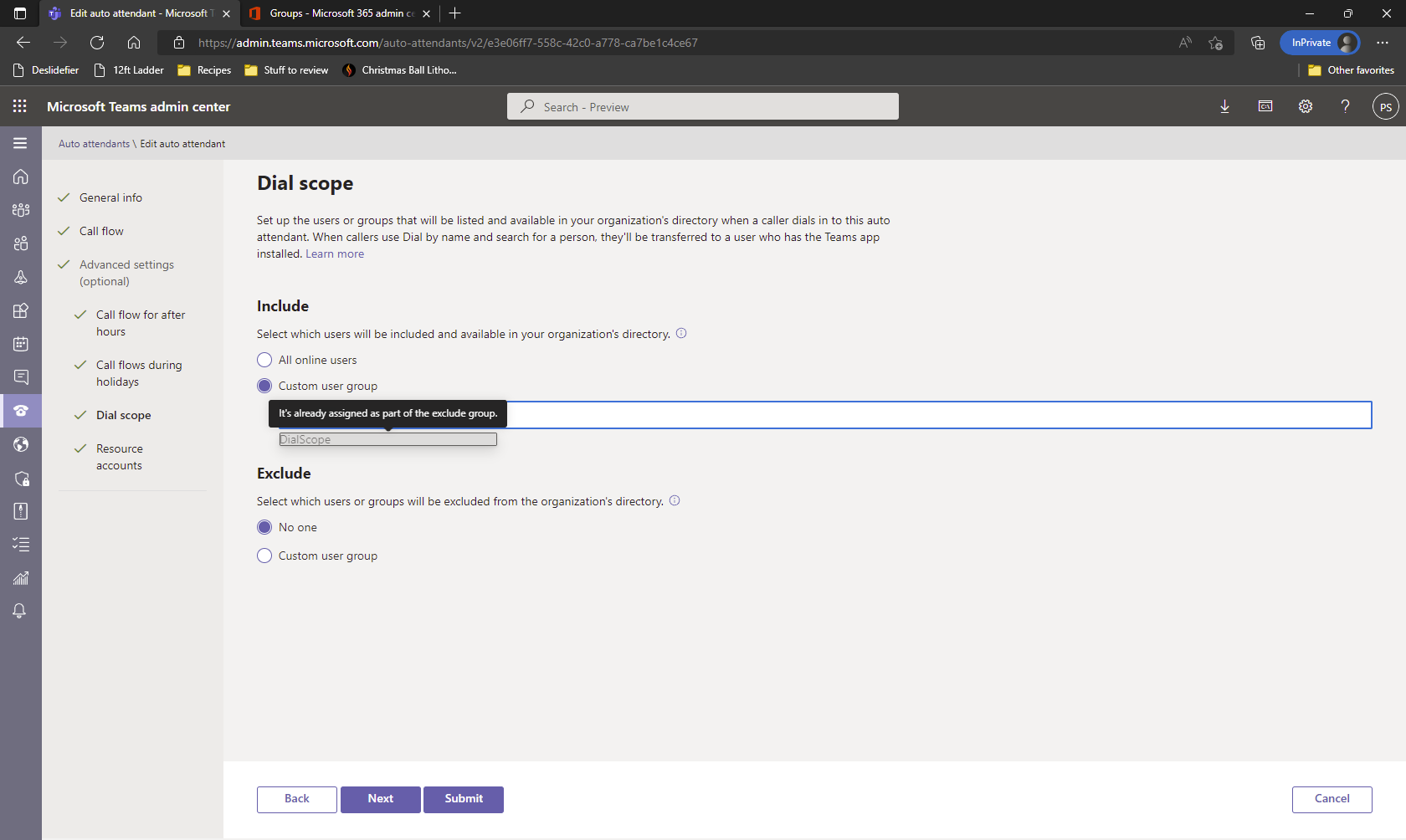Screen dimensions: 1406x840
Task: Expand the navigation hamburger menu
Action: (20, 143)
